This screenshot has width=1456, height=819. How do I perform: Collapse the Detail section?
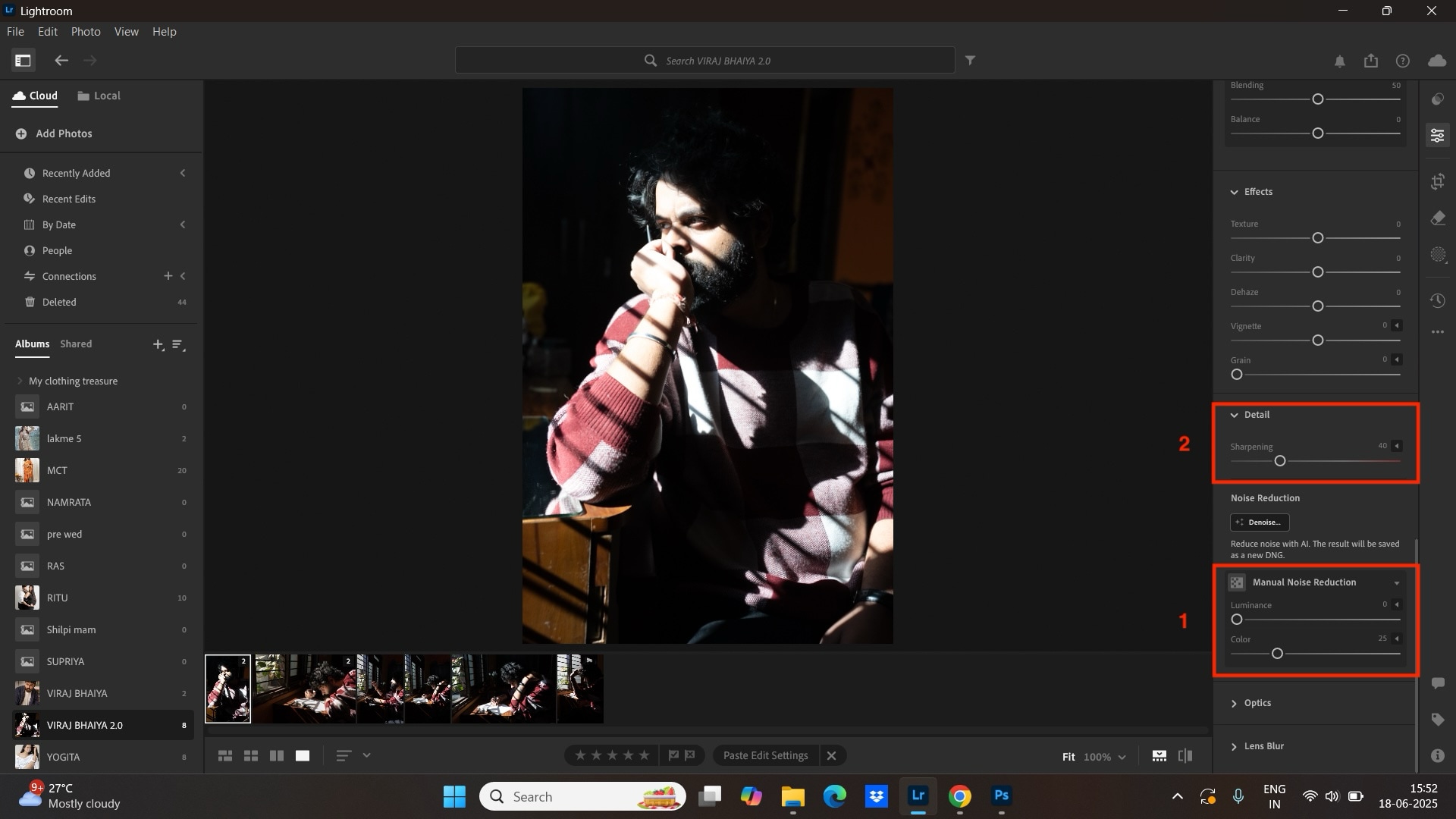click(1234, 415)
